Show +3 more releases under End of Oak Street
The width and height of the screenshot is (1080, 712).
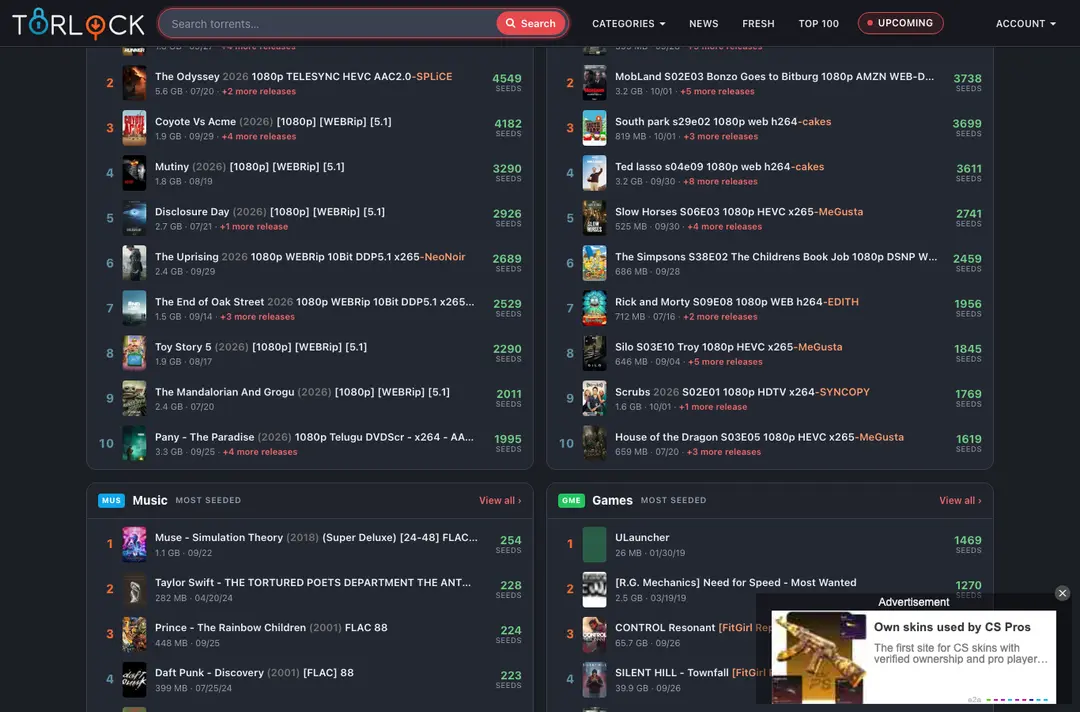point(257,317)
